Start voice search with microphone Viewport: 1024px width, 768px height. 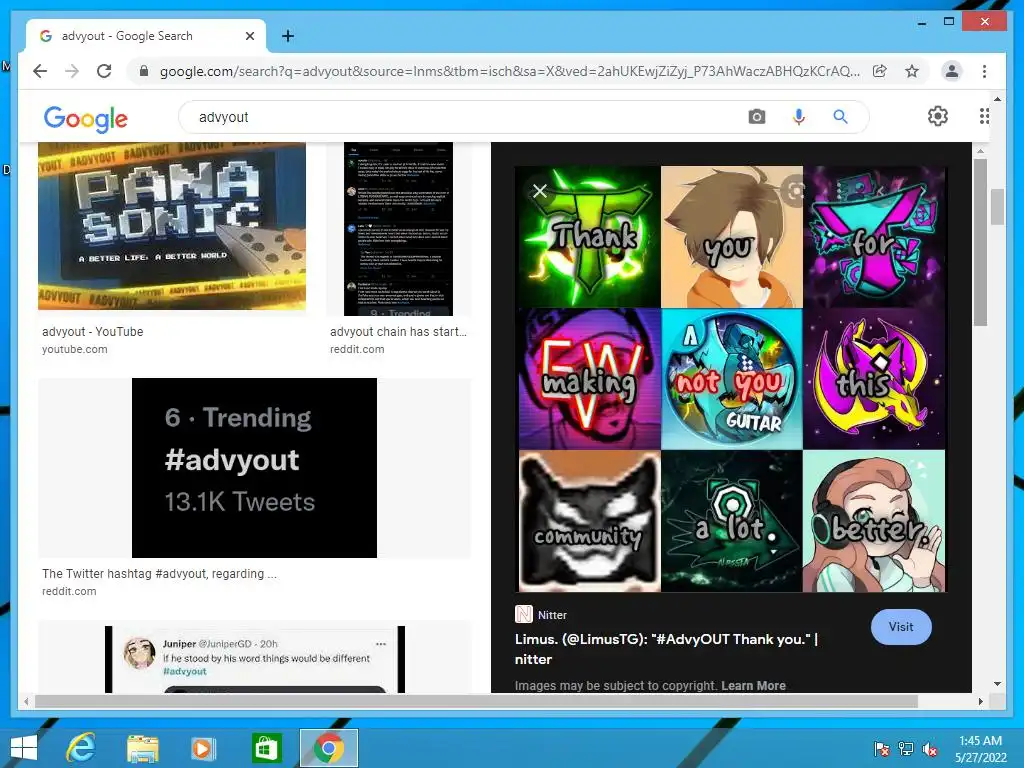pyautogui.click(x=799, y=117)
